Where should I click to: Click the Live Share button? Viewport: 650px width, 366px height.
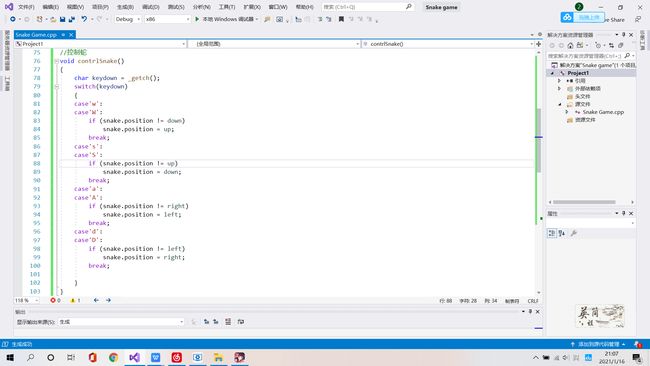tap(614, 19)
